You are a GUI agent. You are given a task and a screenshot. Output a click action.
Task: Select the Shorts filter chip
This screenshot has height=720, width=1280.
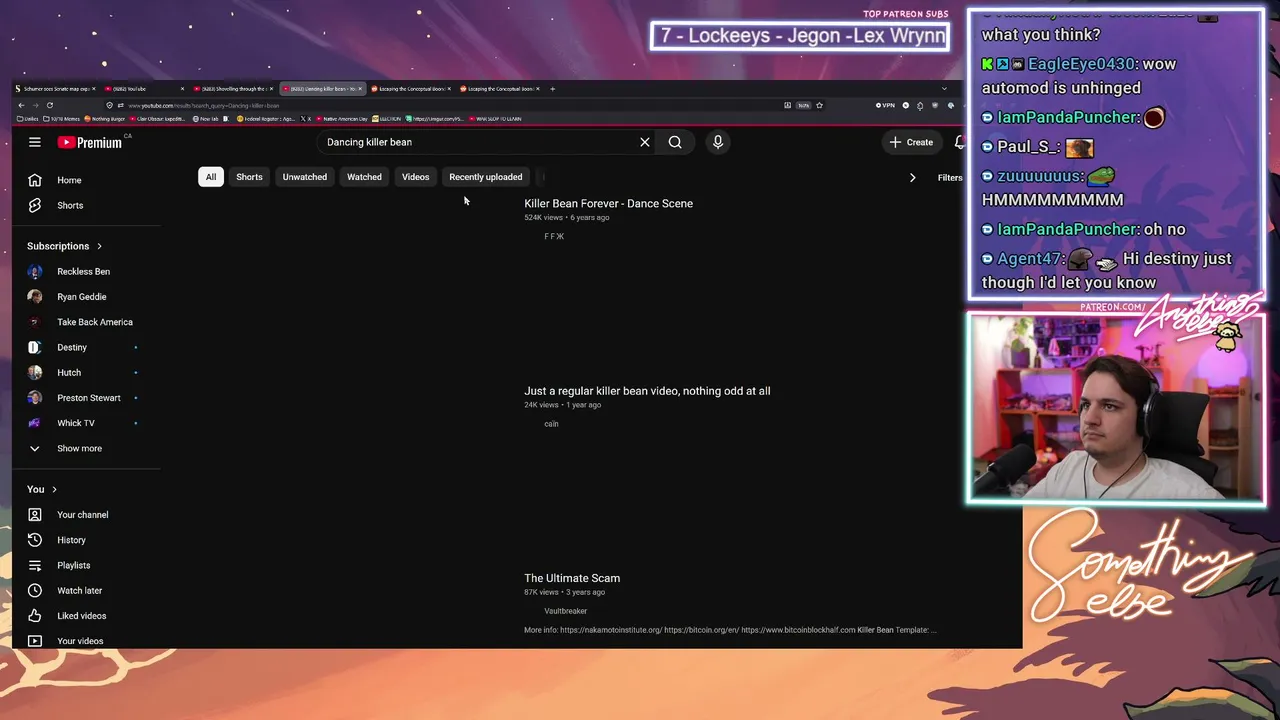click(249, 177)
